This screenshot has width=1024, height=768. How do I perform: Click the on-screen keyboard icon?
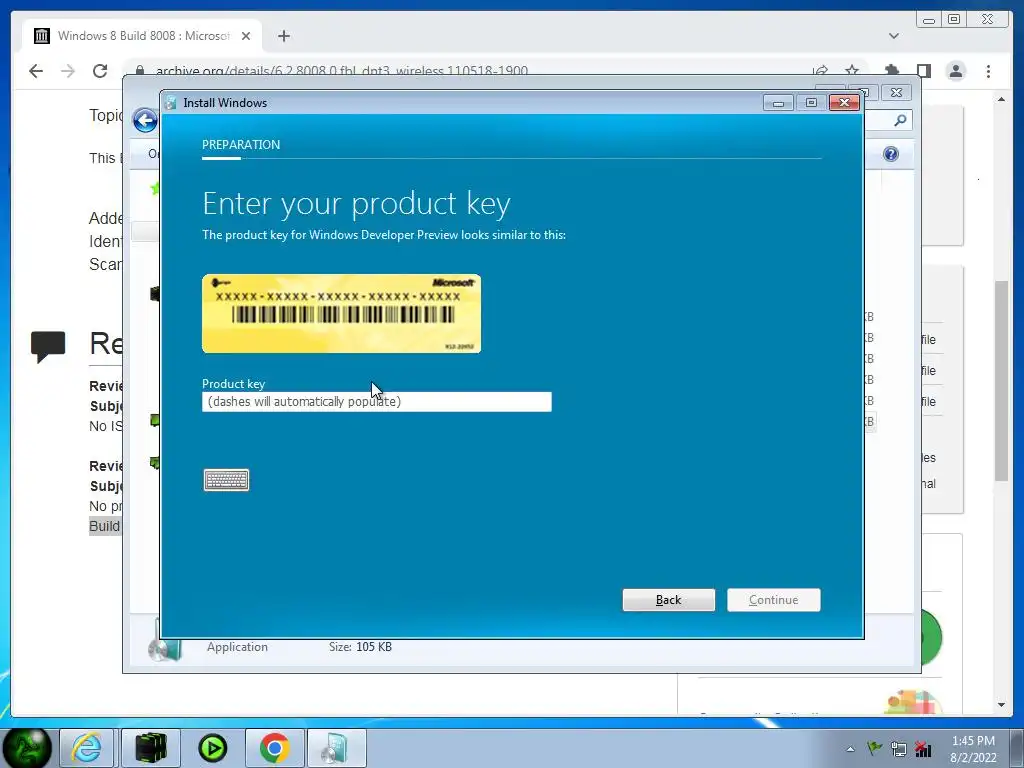tap(226, 480)
